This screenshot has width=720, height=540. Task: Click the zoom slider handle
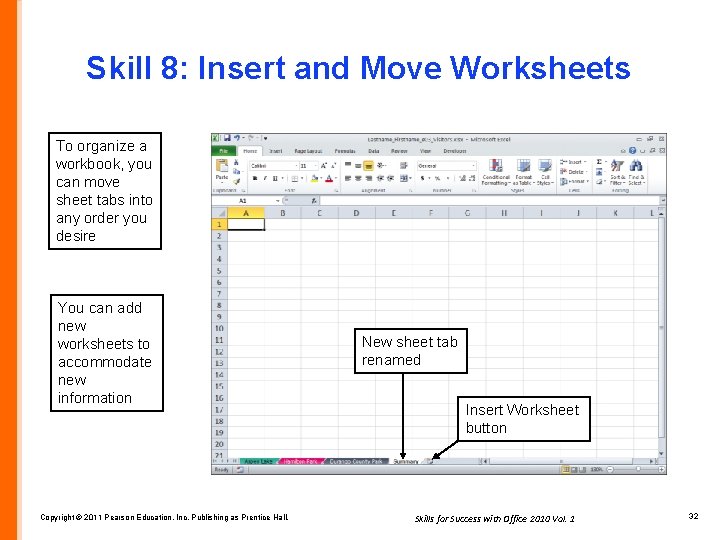[638, 469]
